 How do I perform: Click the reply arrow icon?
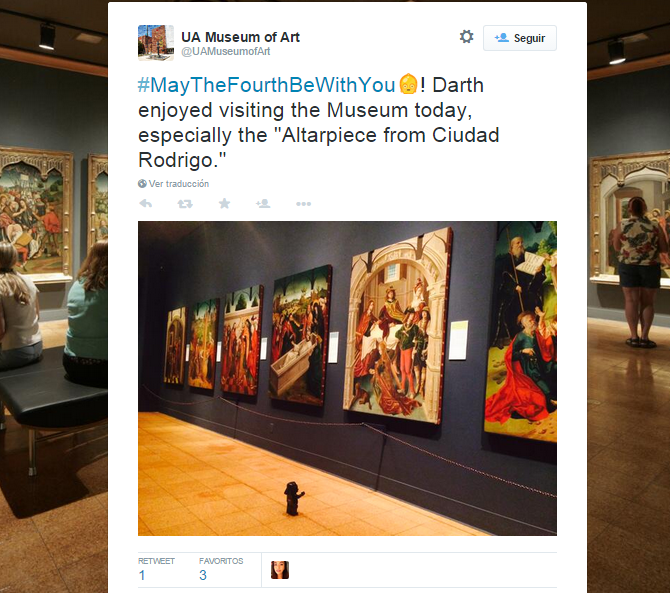146,203
